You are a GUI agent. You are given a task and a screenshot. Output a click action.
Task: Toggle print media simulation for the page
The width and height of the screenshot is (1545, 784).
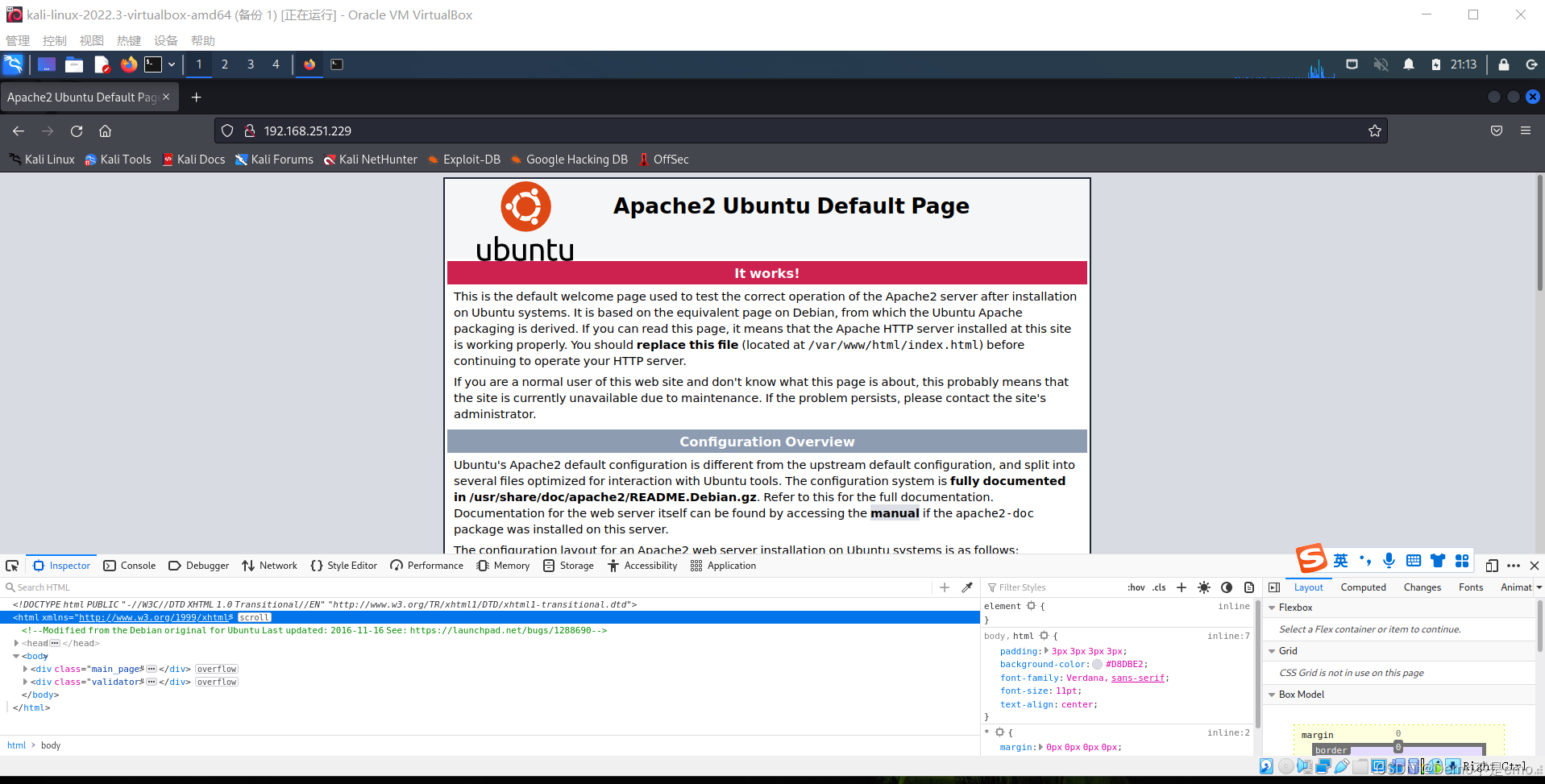(1249, 587)
